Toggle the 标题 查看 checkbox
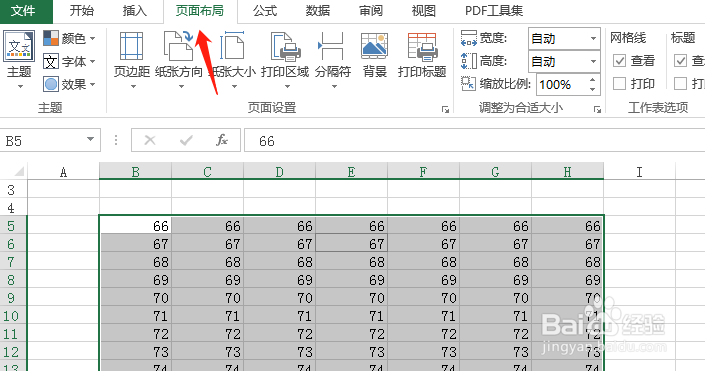705x371 pixels. [x=680, y=60]
